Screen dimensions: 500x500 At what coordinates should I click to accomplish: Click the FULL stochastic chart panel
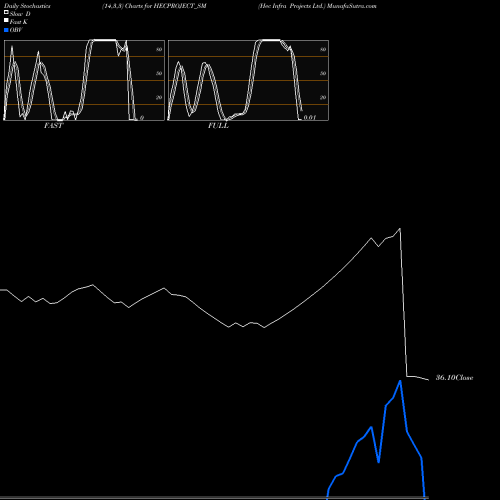pyautogui.click(x=248, y=80)
